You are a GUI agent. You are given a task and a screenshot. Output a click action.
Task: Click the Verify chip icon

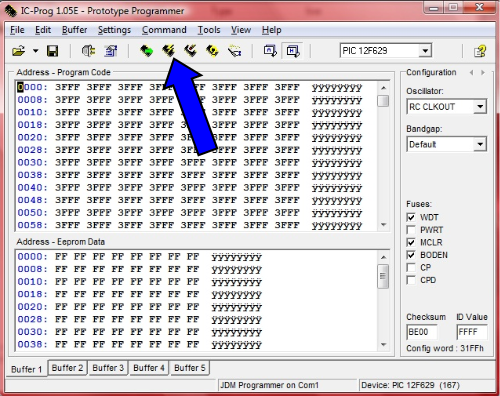[x=212, y=51]
